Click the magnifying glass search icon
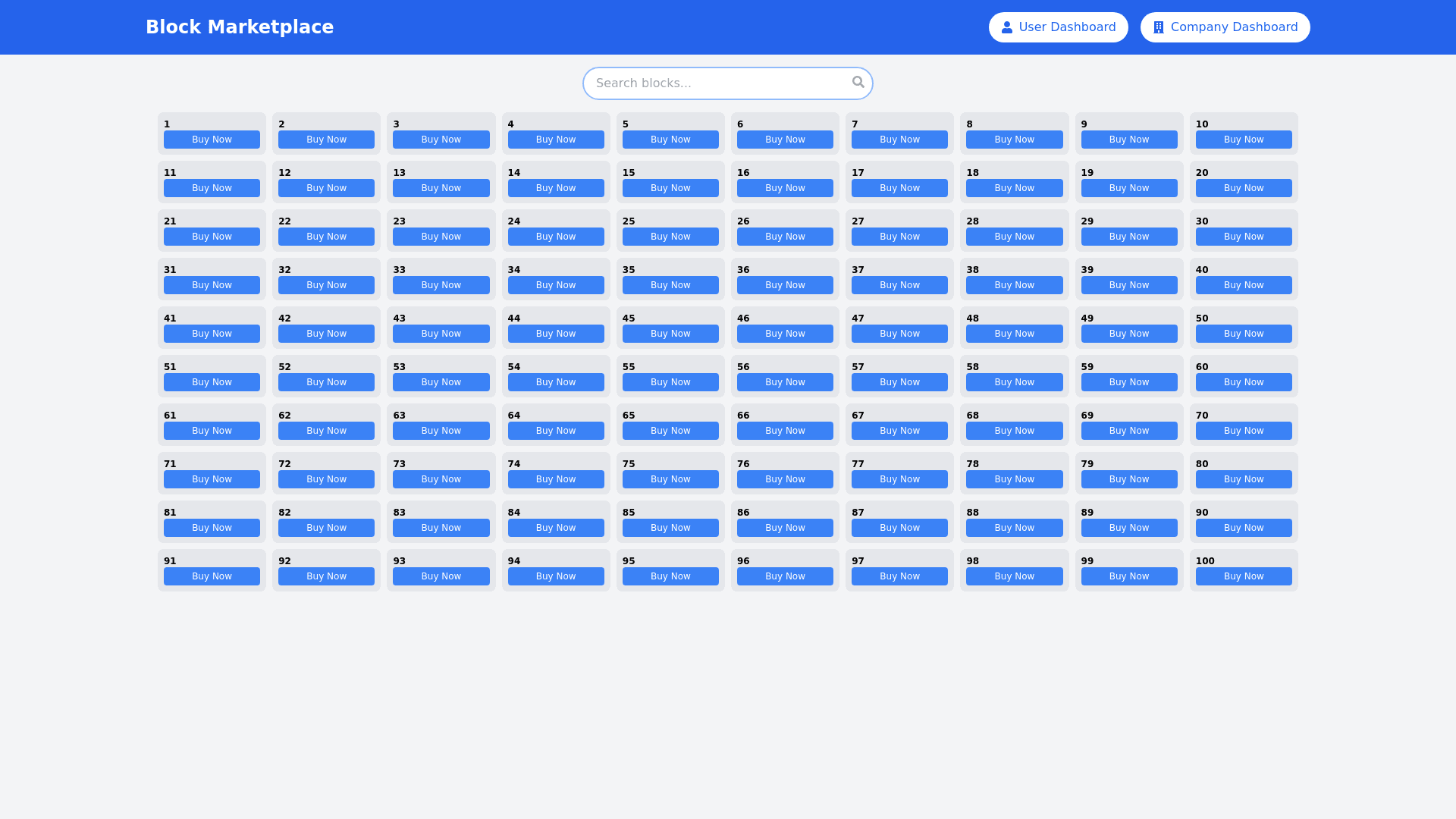 click(858, 82)
